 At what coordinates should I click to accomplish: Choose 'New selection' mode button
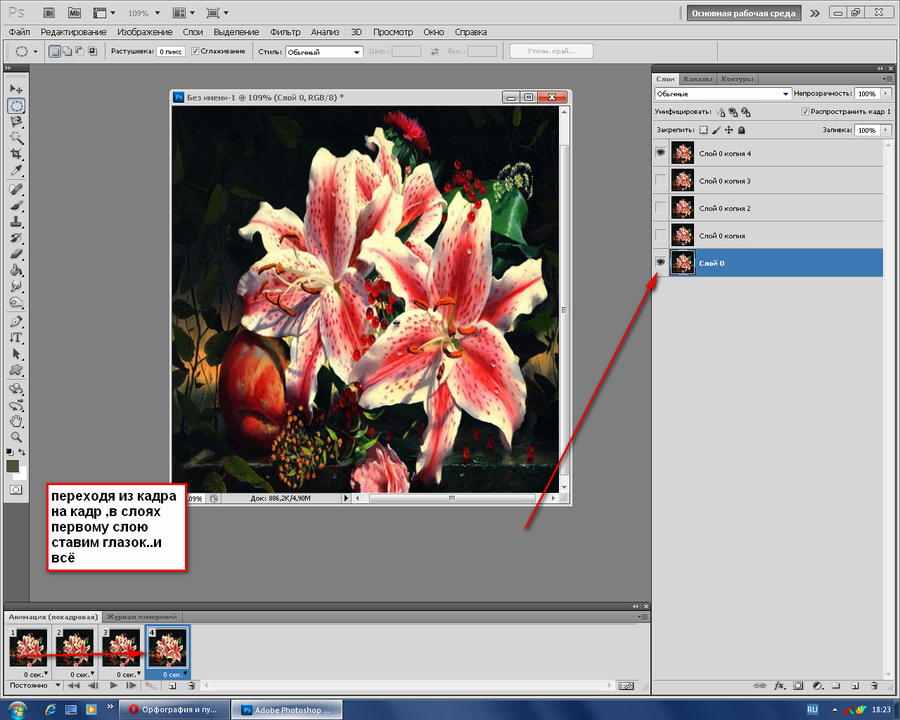pyautogui.click(x=55, y=52)
